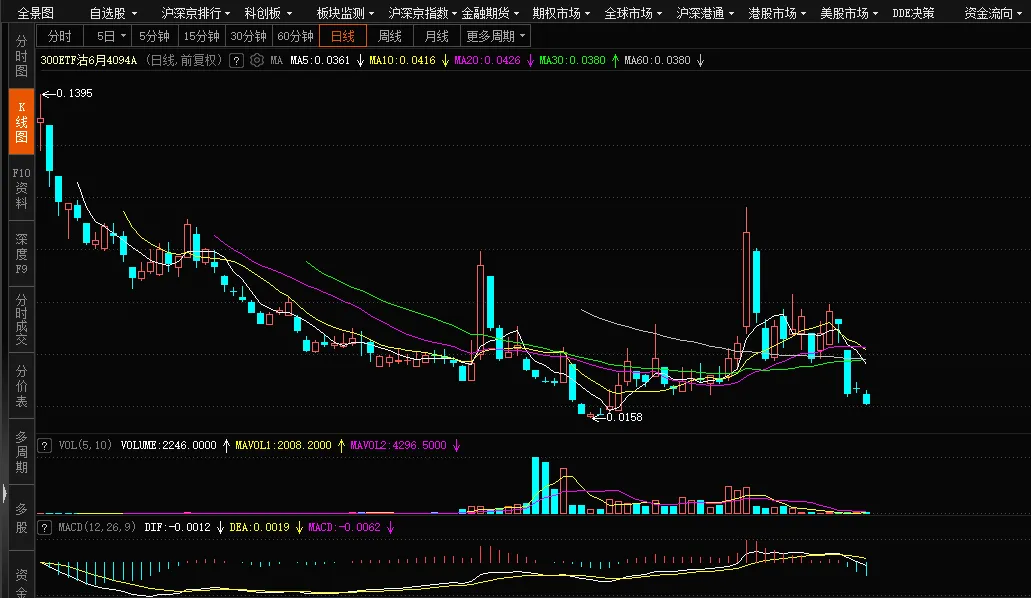This screenshot has height=598, width=1031.
Task: Open the DDE决策 menu item
Action: (x=913, y=13)
